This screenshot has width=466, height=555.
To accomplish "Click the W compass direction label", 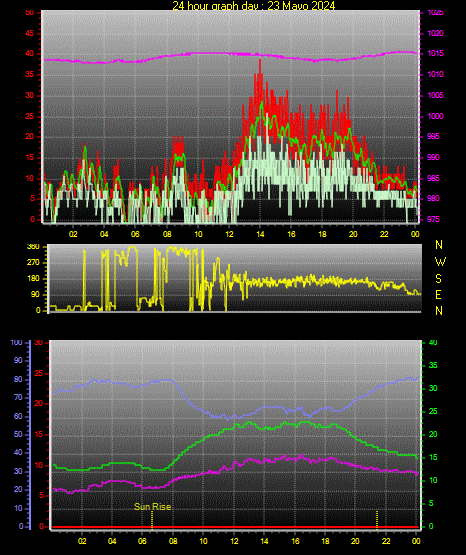I will [x=440, y=262].
